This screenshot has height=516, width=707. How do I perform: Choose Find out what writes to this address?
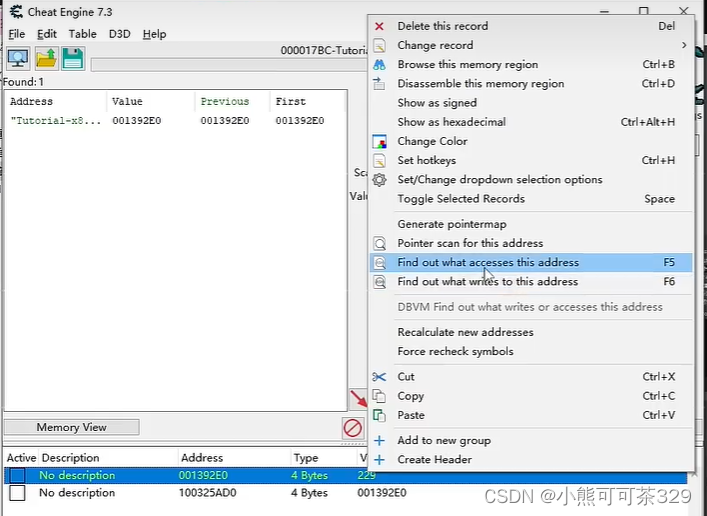(x=531, y=282)
